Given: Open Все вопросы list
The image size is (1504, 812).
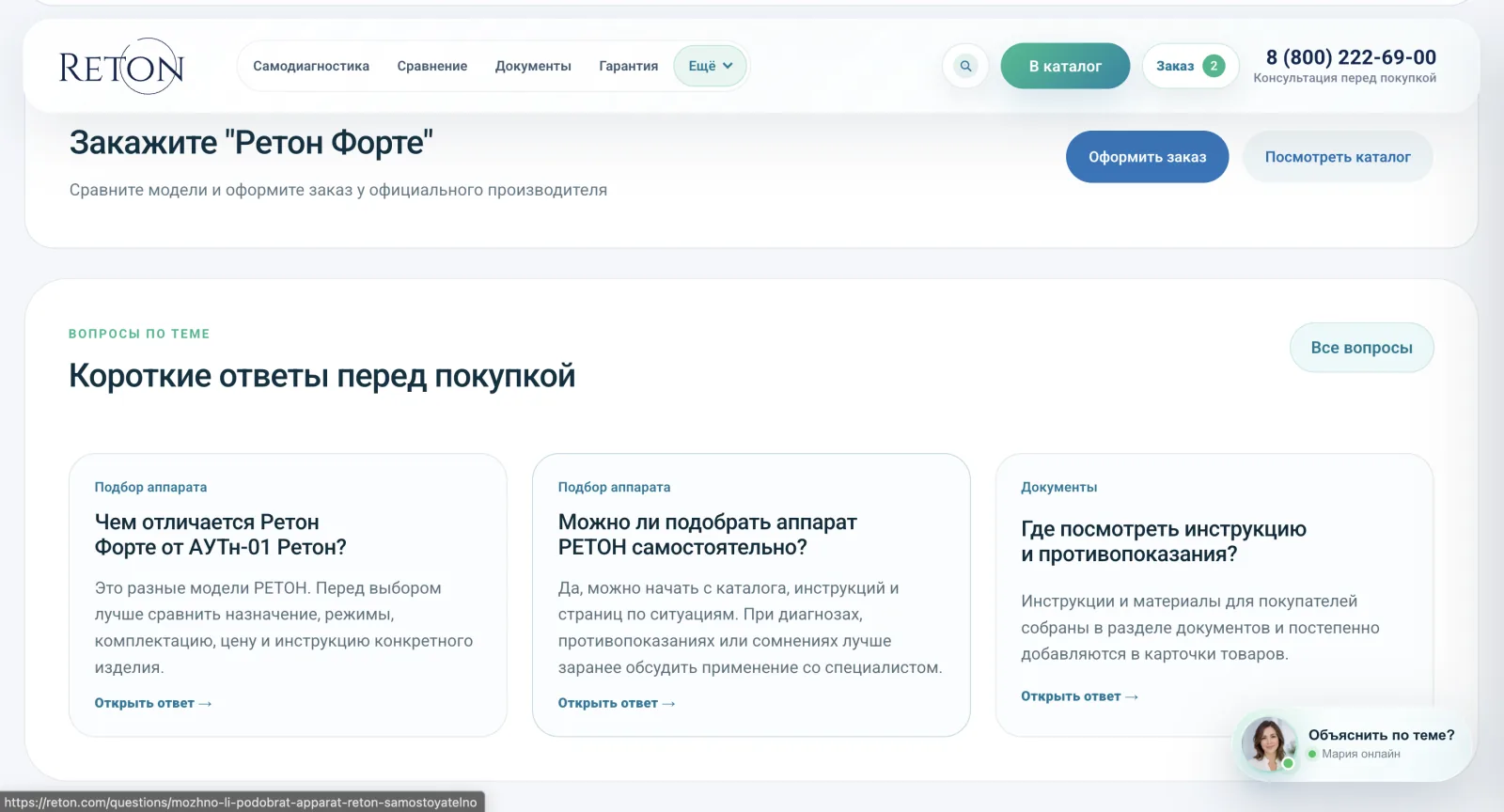Looking at the screenshot, I should click(1362, 348).
